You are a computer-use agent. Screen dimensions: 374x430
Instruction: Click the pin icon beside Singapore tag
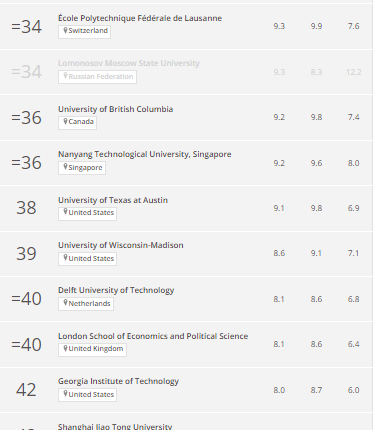tap(65, 167)
